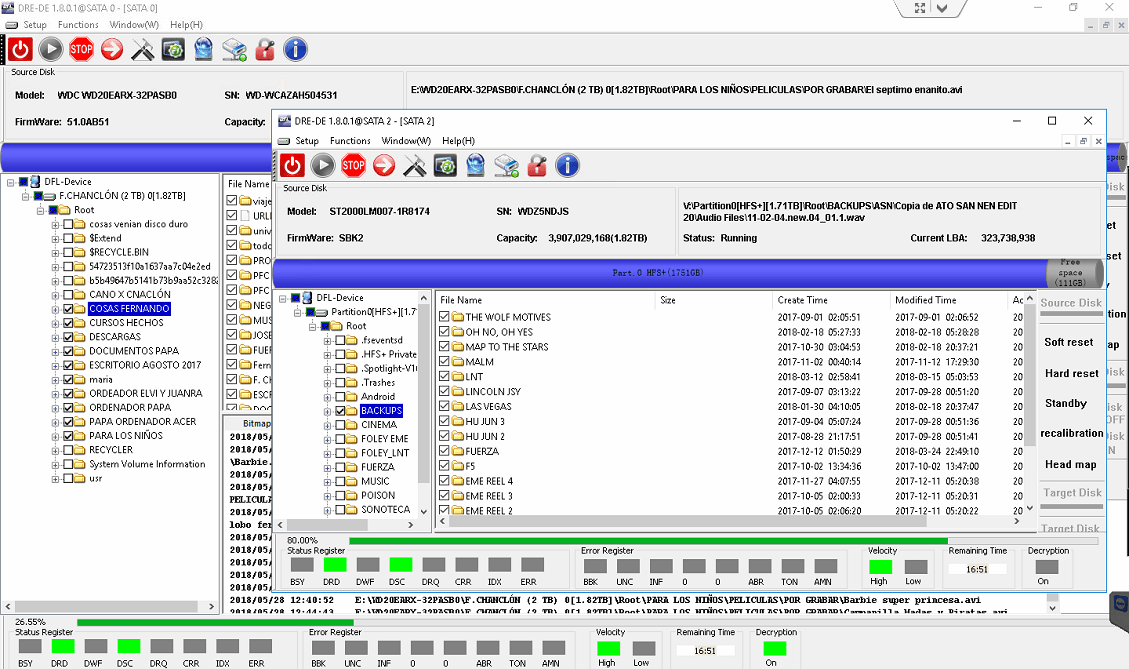
Task: Click the blue globe disk icon in SATA 0
Action: (x=204, y=50)
